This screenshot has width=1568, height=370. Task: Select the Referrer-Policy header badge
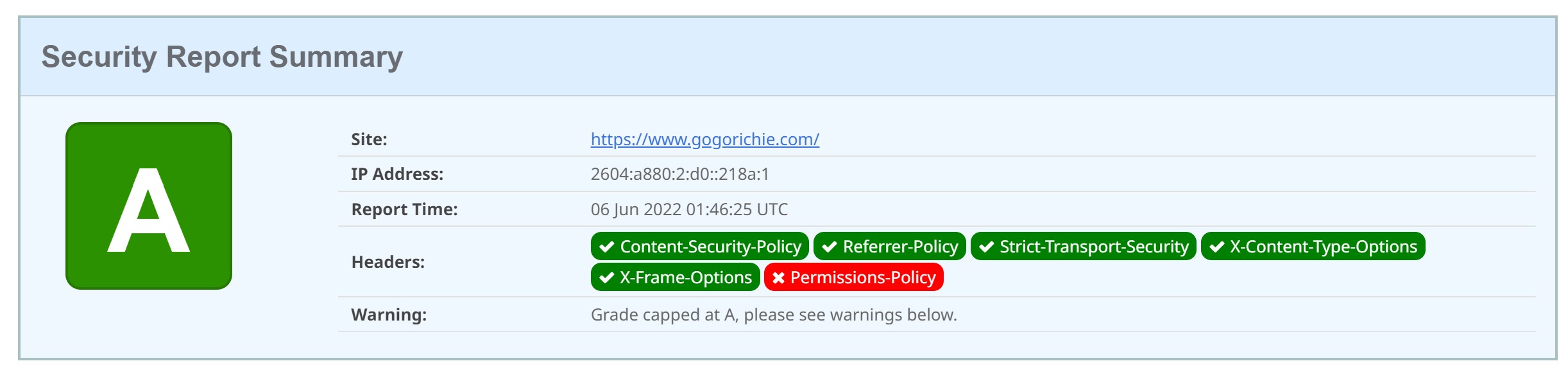(889, 246)
